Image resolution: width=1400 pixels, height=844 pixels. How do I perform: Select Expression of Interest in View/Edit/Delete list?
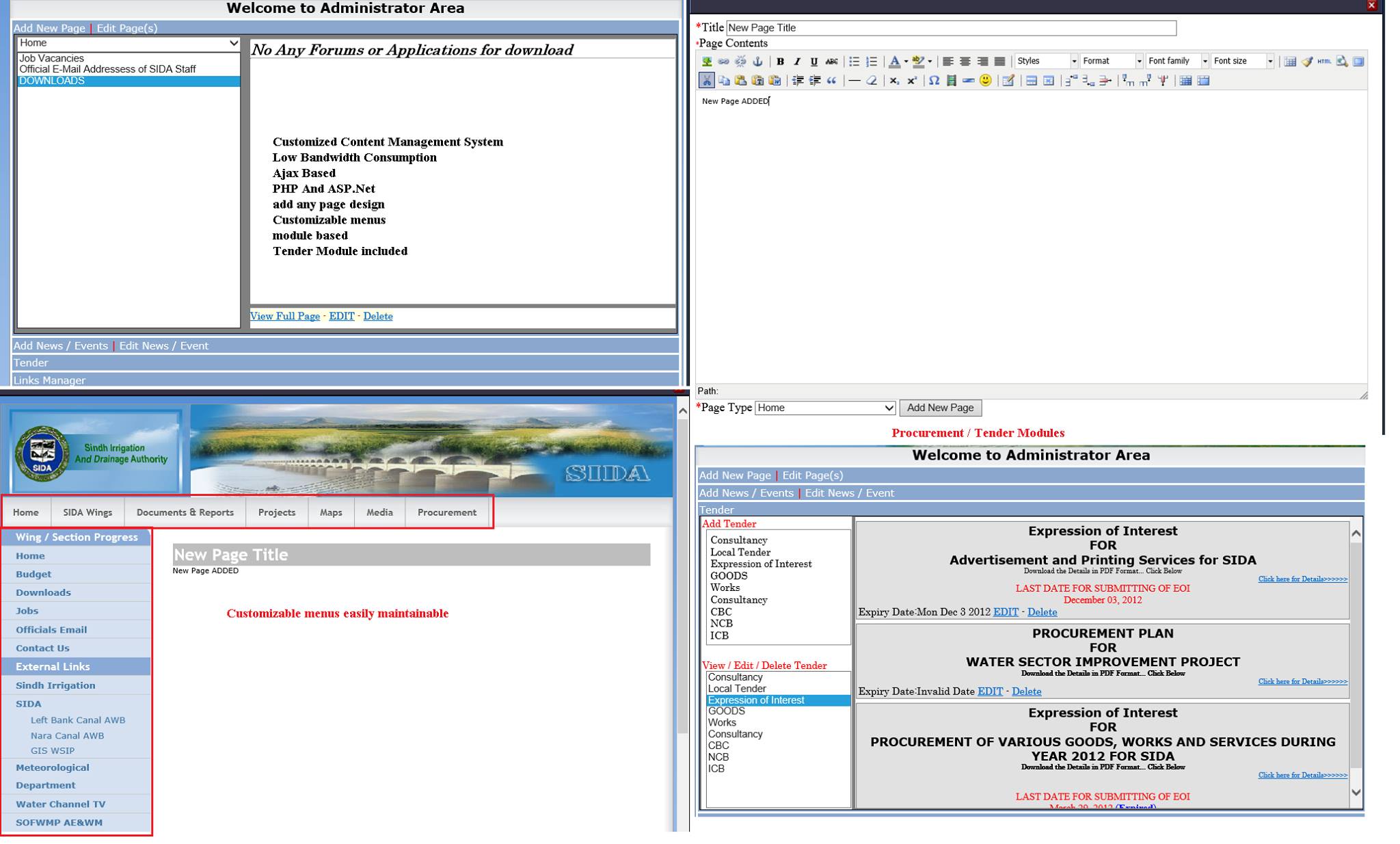click(x=778, y=700)
